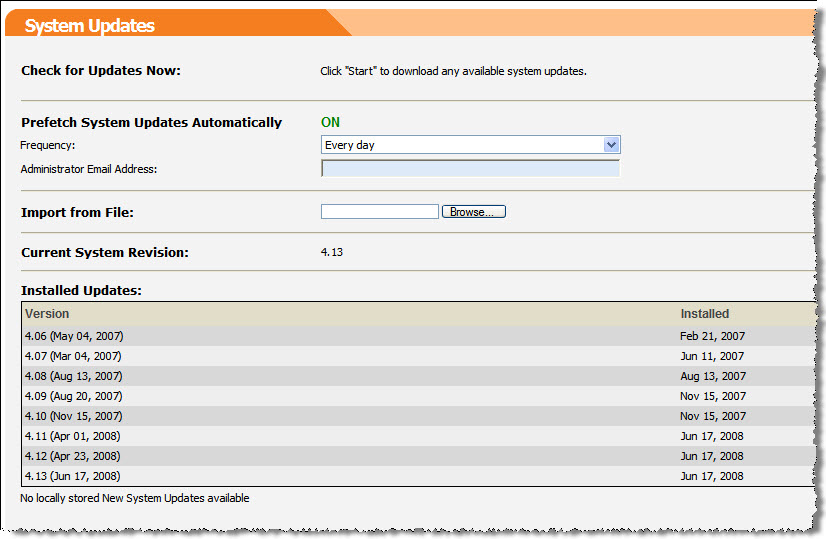Sort by the Installed column header
The image size is (826, 539).
704,314
